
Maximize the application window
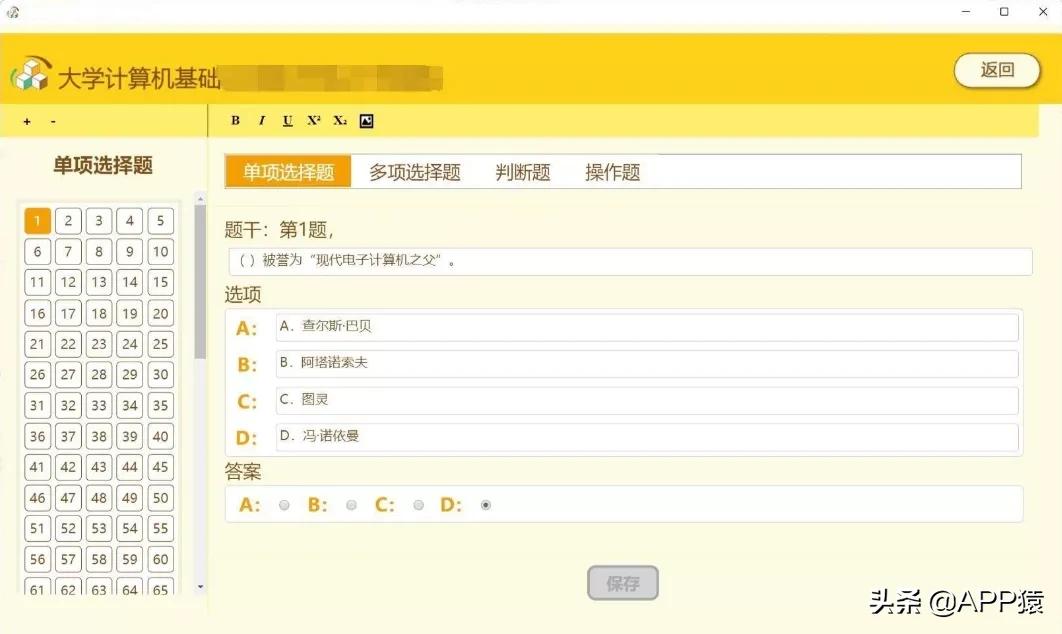click(1004, 12)
